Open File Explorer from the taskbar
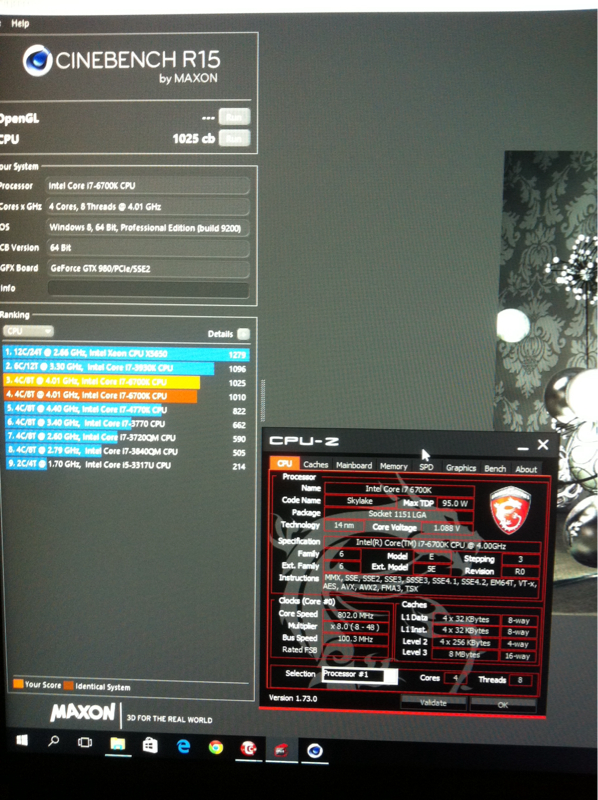598x800 pixels. [118, 744]
